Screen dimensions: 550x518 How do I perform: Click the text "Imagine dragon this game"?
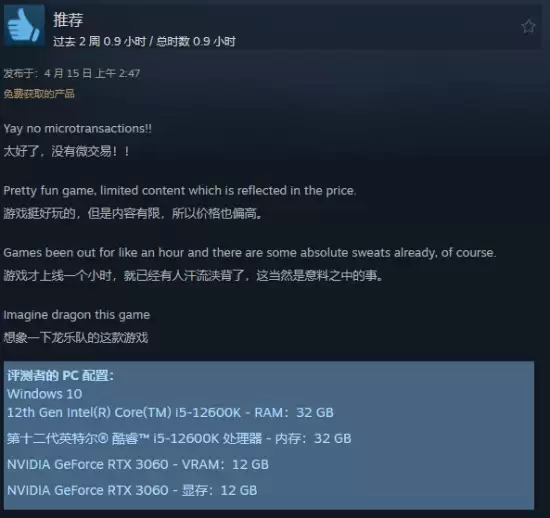pos(77,315)
